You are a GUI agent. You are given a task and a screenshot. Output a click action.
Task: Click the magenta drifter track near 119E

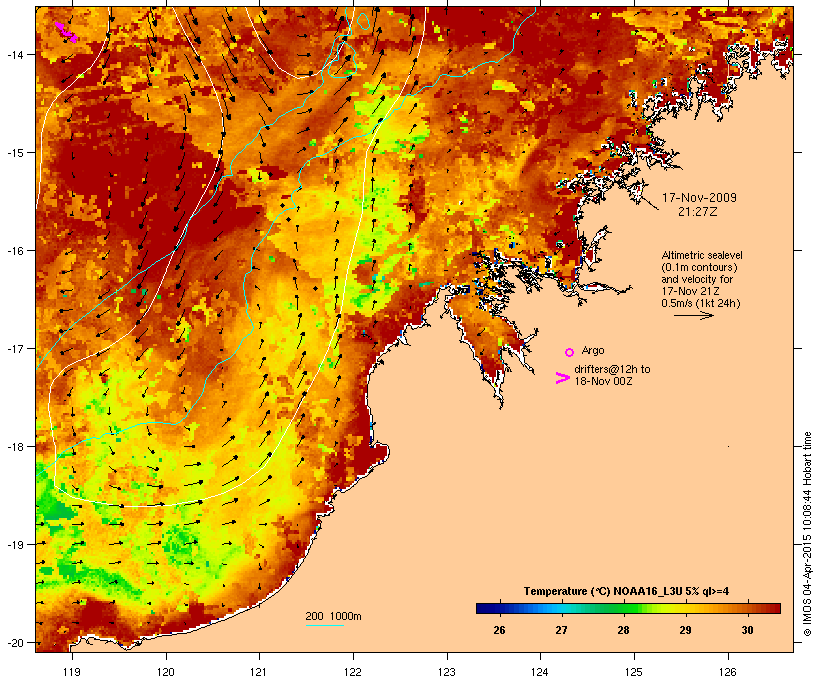[x=66, y=32]
